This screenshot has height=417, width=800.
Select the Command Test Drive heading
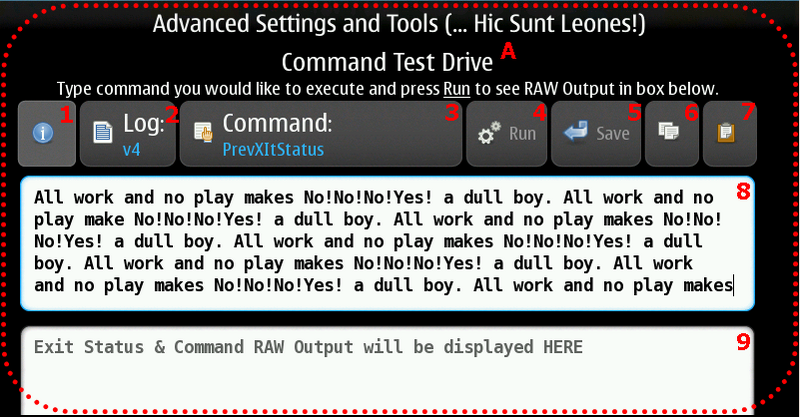pyautogui.click(x=387, y=62)
